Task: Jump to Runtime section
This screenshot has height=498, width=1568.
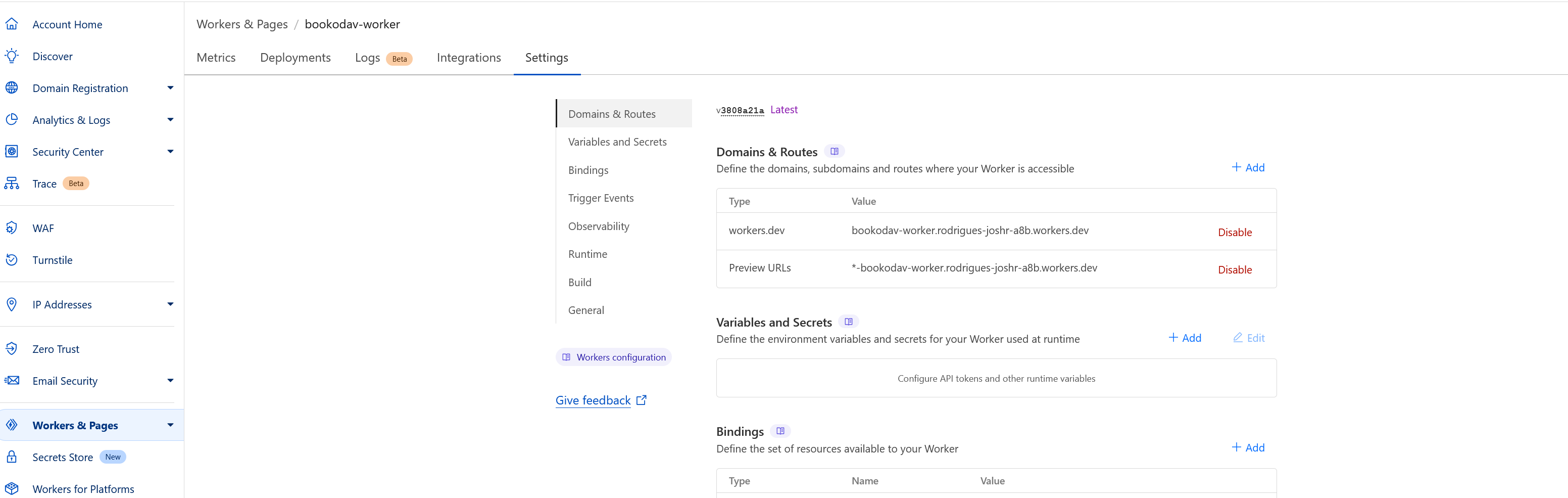Action: [x=587, y=254]
